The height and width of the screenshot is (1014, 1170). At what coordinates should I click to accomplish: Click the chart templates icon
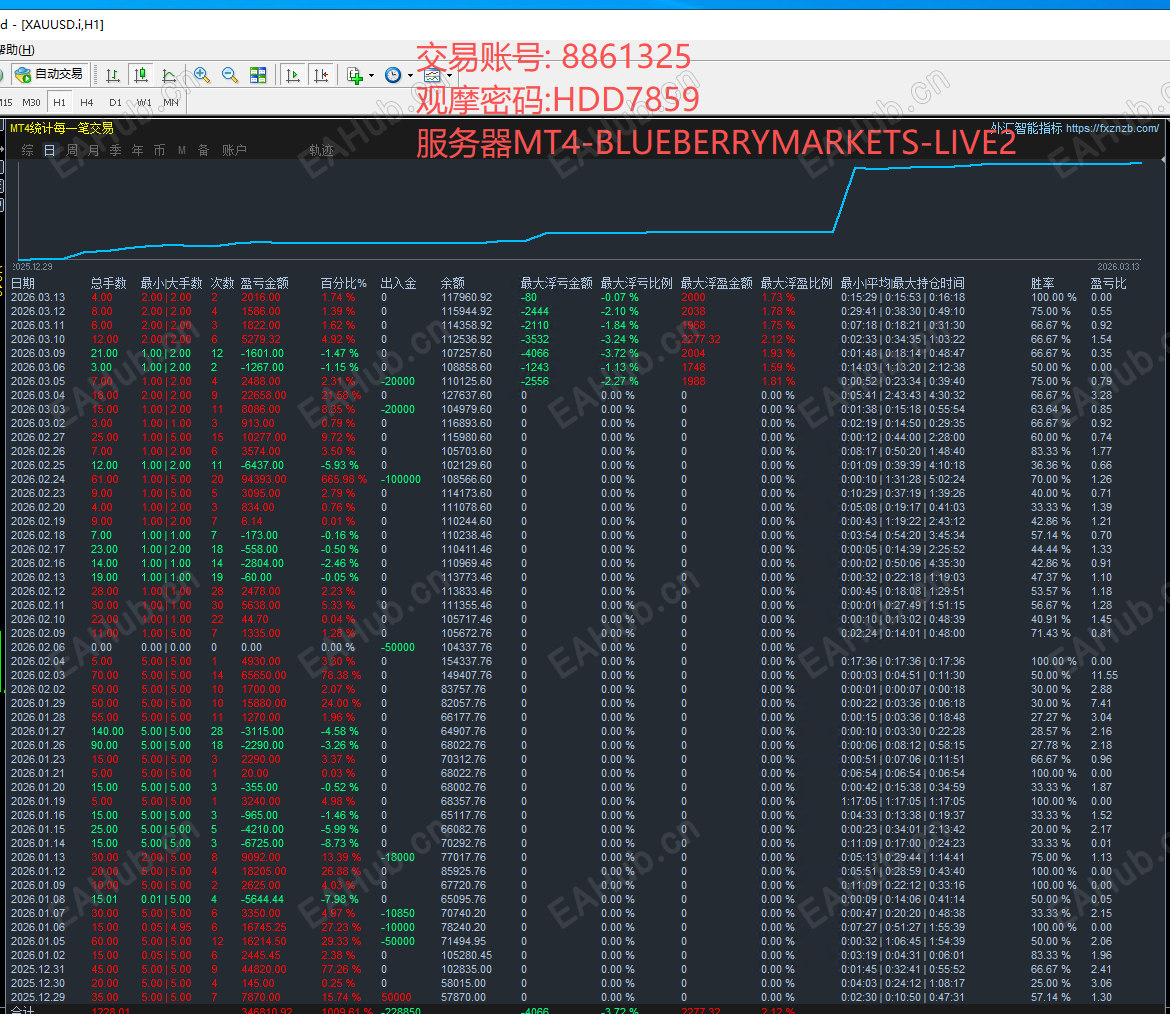click(x=432, y=75)
